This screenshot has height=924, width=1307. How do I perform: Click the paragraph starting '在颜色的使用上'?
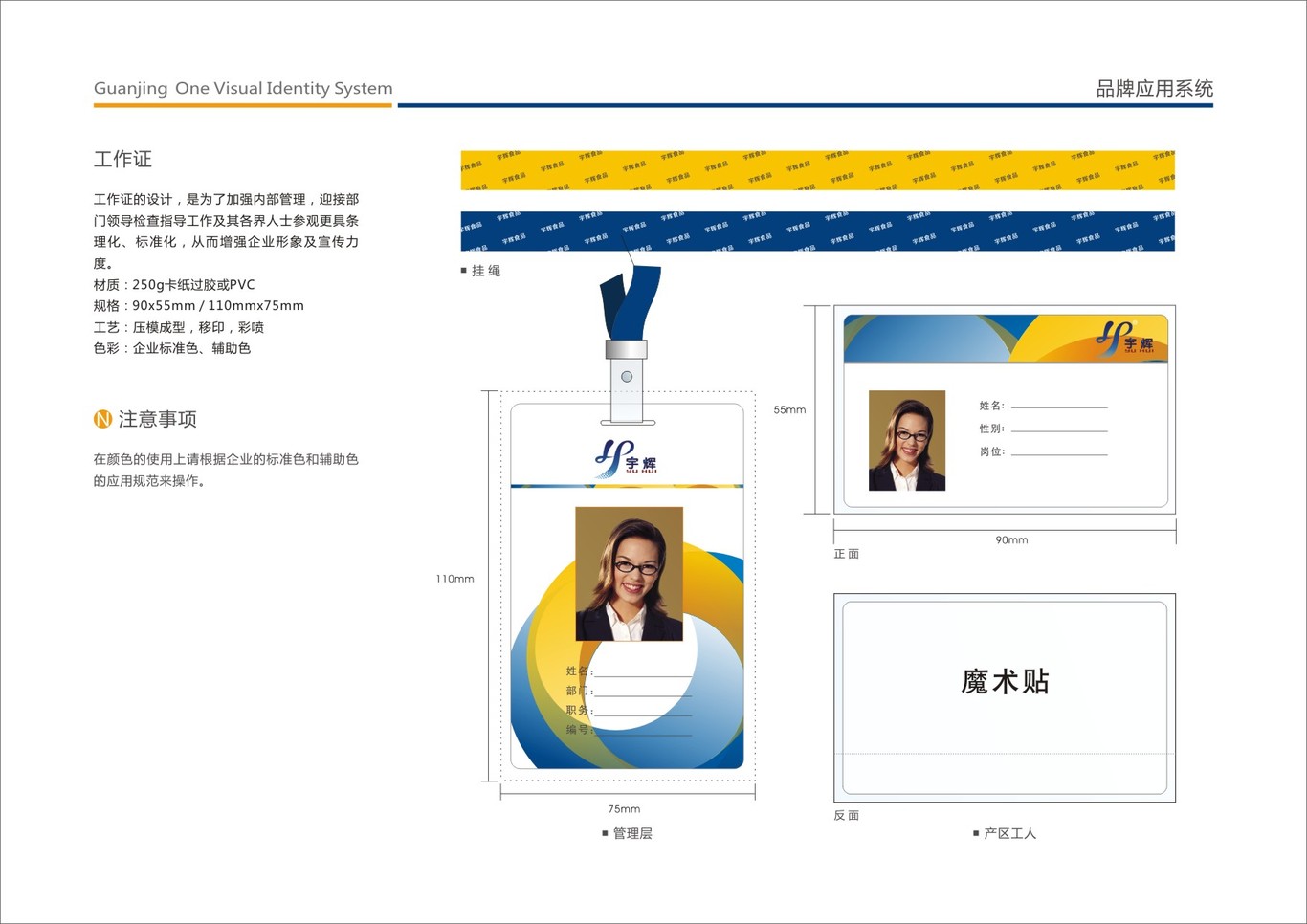pos(226,470)
